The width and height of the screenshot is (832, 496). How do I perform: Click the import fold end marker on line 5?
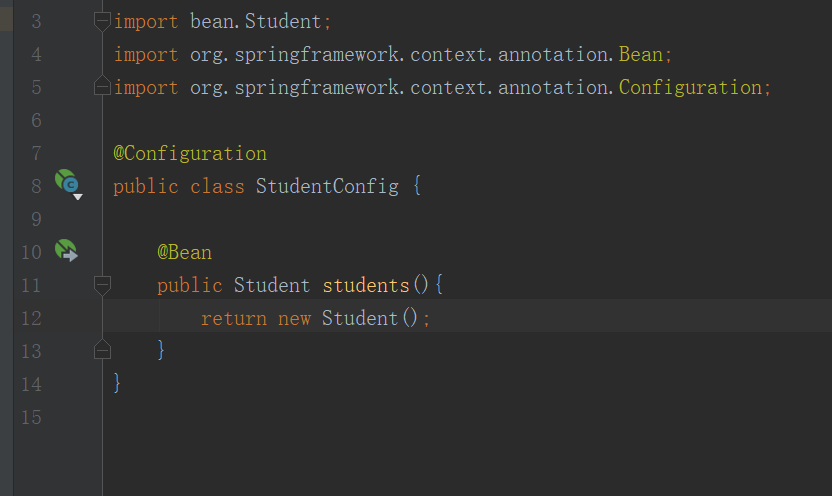(101, 87)
